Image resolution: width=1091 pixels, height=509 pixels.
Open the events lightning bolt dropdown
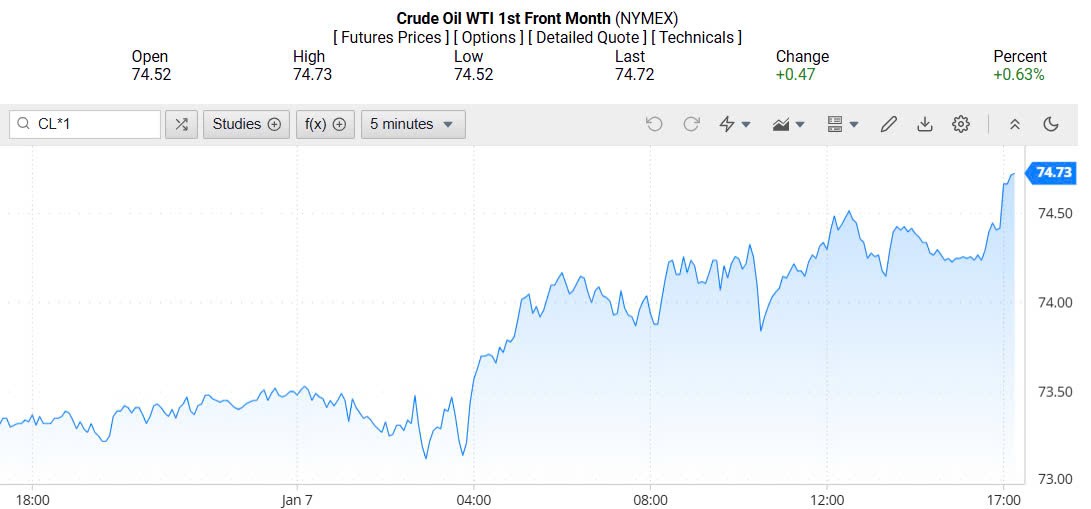pyautogui.click(x=735, y=124)
